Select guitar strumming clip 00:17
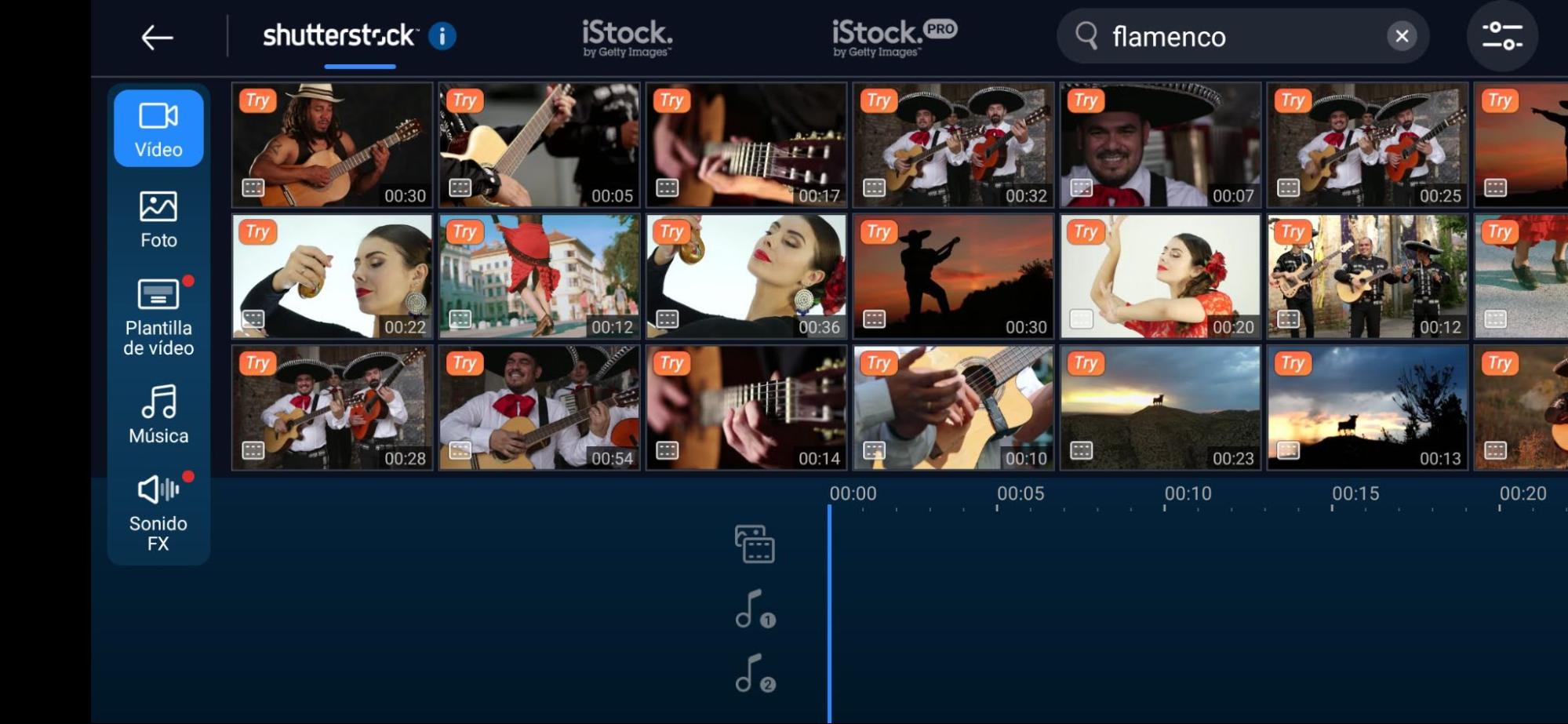This screenshot has width=1568, height=724. click(747, 145)
